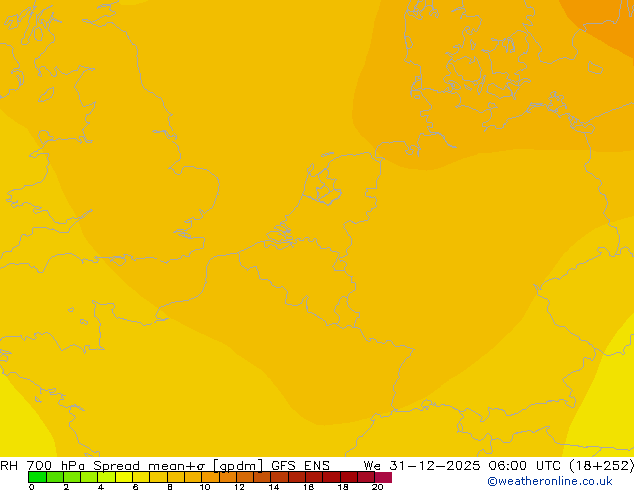Screen dimensions: 634x490
Task: Click the legend swatch starting at value 2
Action: 72,477
